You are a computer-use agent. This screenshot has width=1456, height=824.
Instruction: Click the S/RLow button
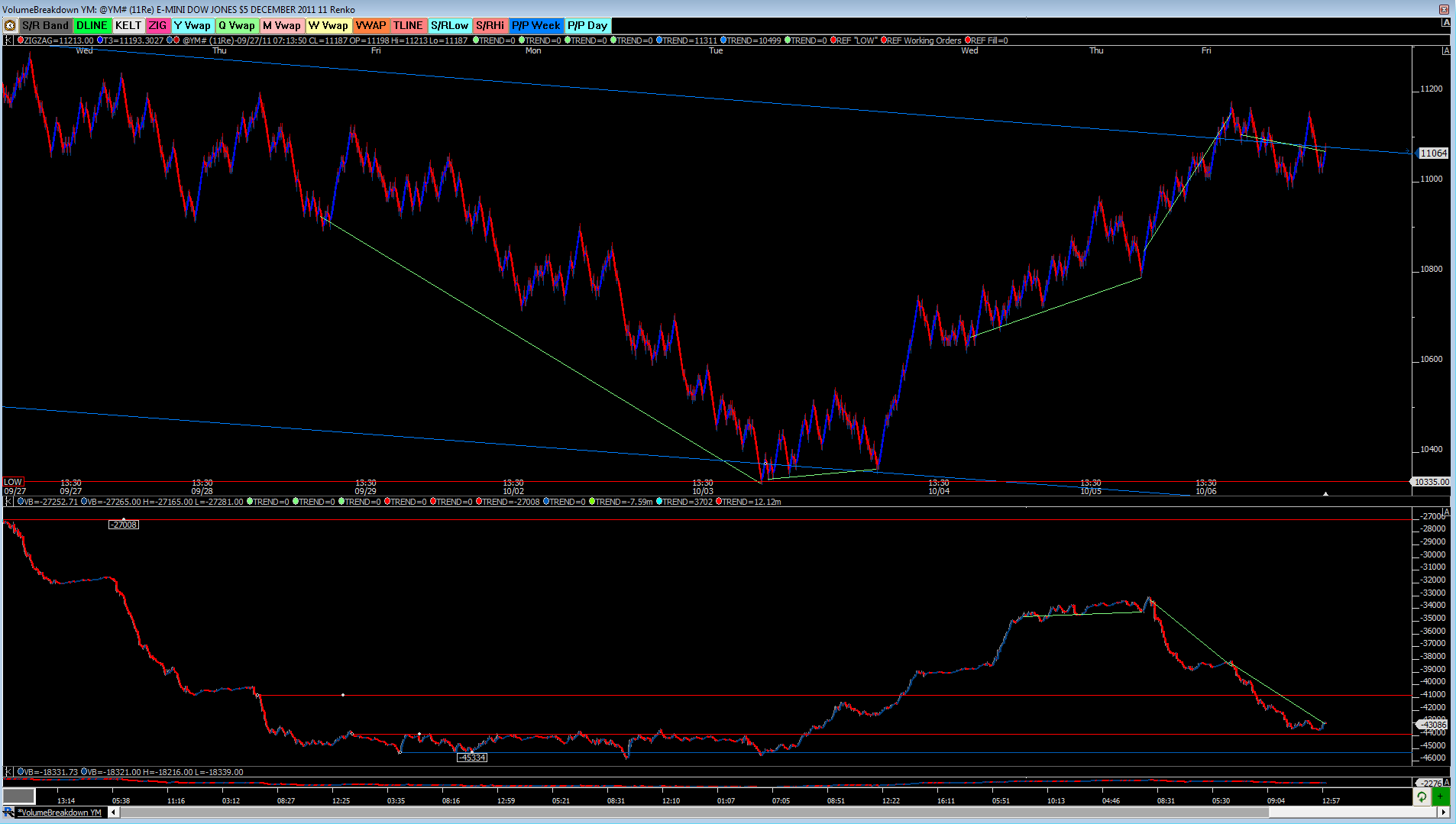coord(450,25)
